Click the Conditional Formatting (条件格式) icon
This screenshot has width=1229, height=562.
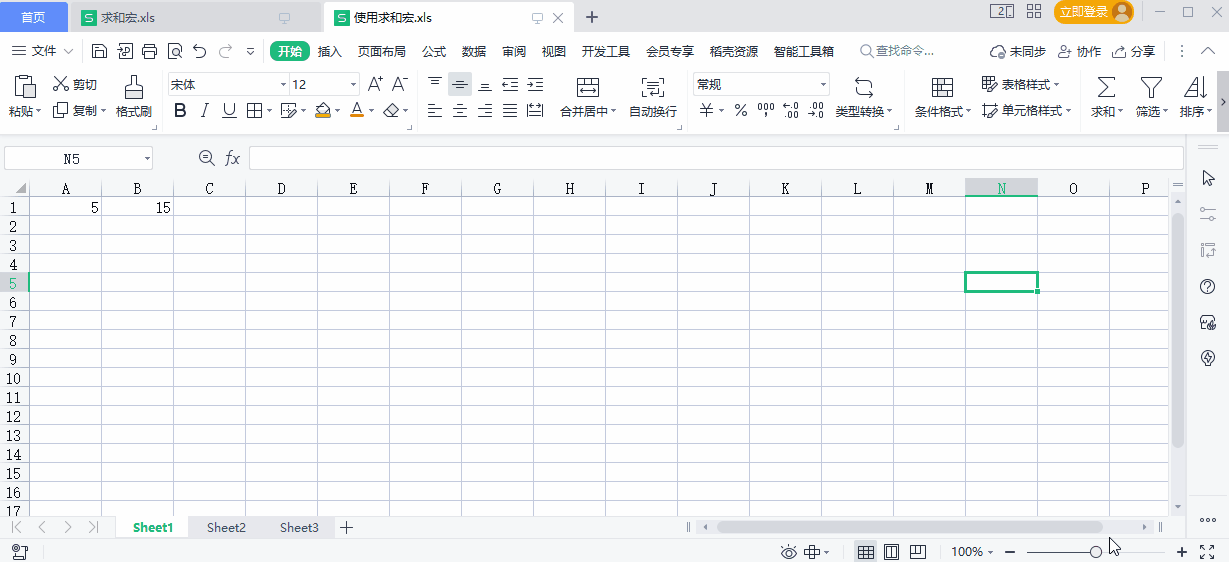(x=942, y=87)
